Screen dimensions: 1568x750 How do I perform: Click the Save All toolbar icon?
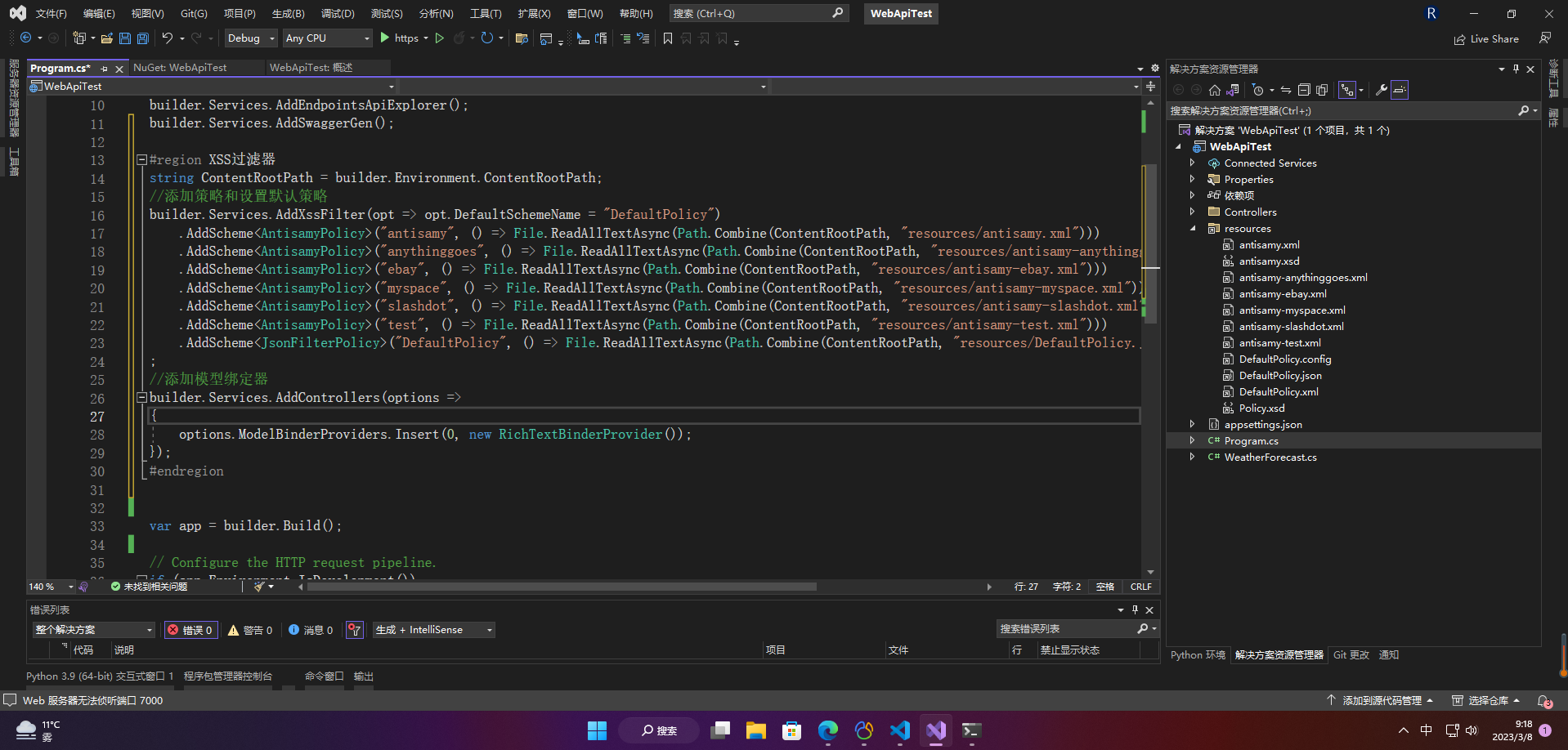(143, 38)
